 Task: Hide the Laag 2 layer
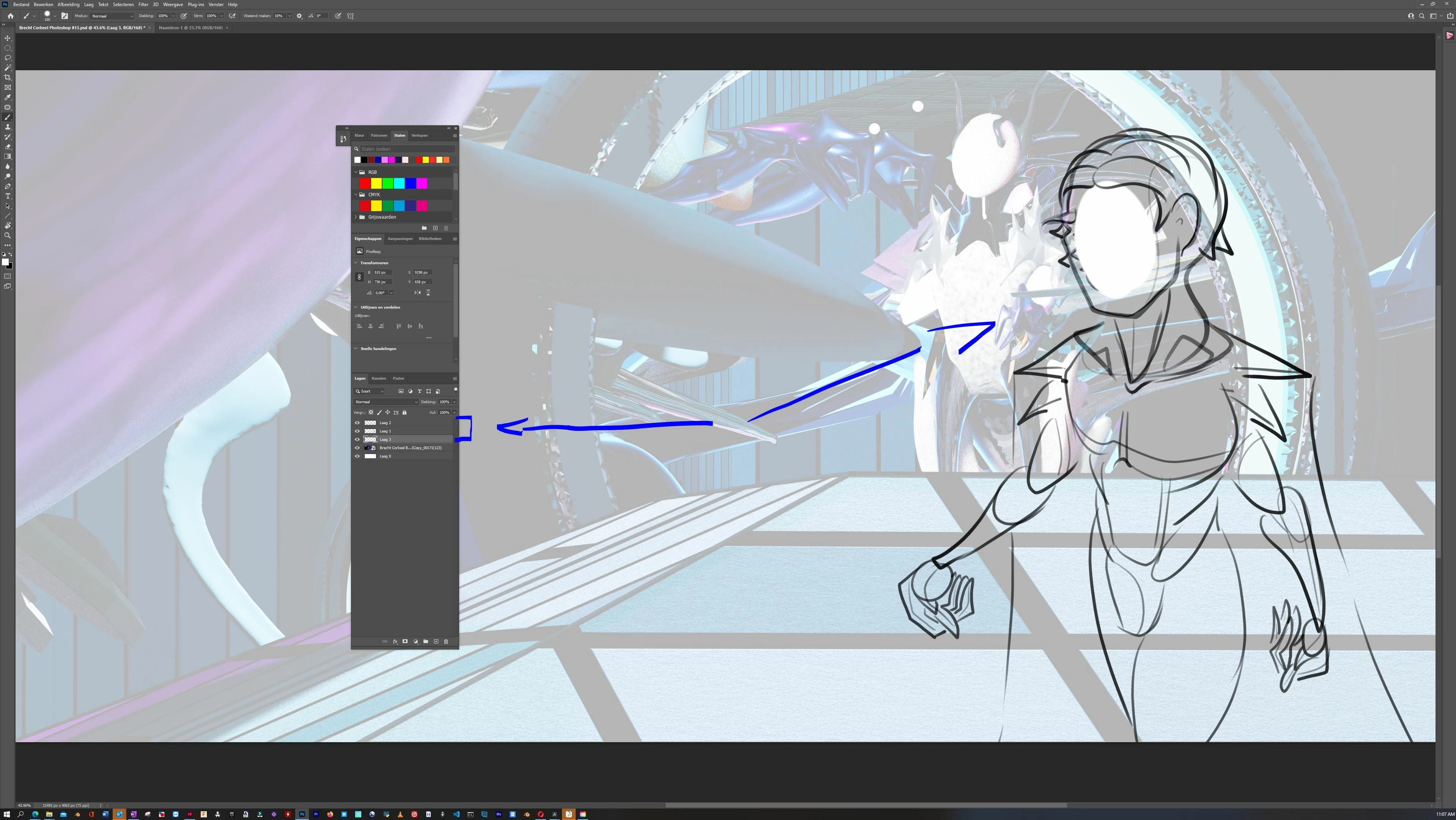357,423
